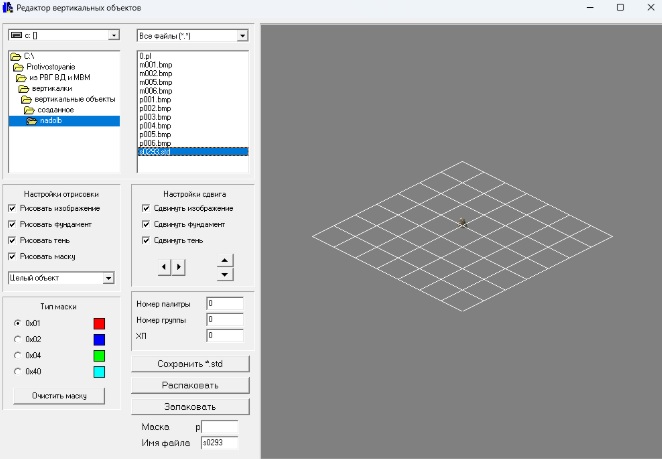The height and width of the screenshot is (459, 662).
Task: Click the shift-down arrow button
Action: [x=225, y=274]
